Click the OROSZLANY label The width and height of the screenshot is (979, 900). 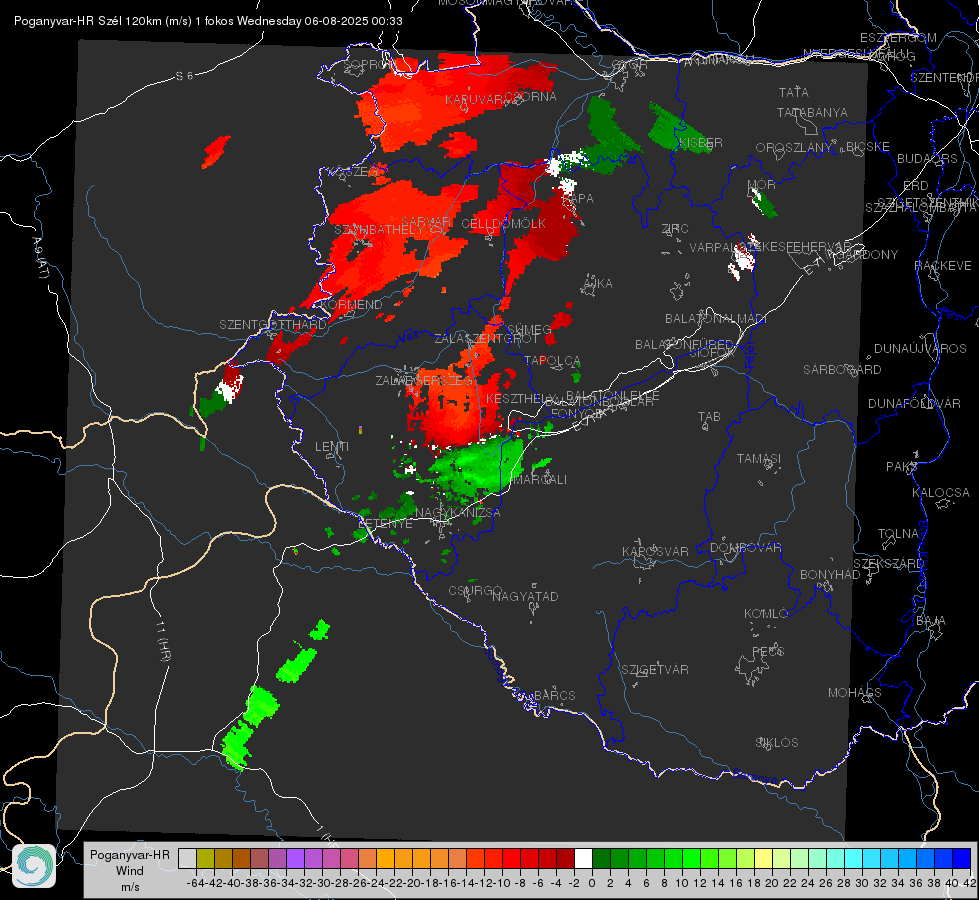coord(794,147)
